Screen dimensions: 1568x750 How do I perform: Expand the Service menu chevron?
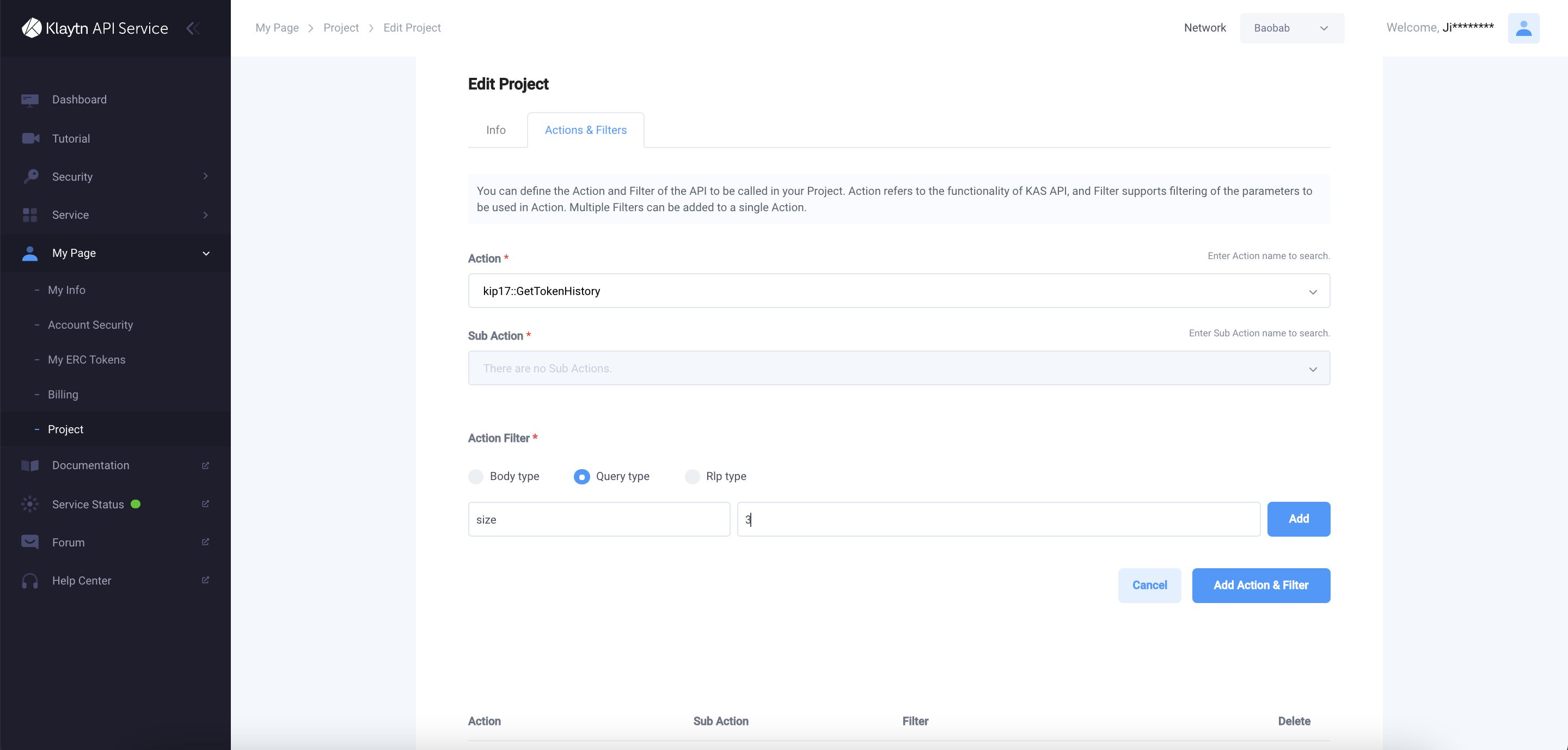206,215
